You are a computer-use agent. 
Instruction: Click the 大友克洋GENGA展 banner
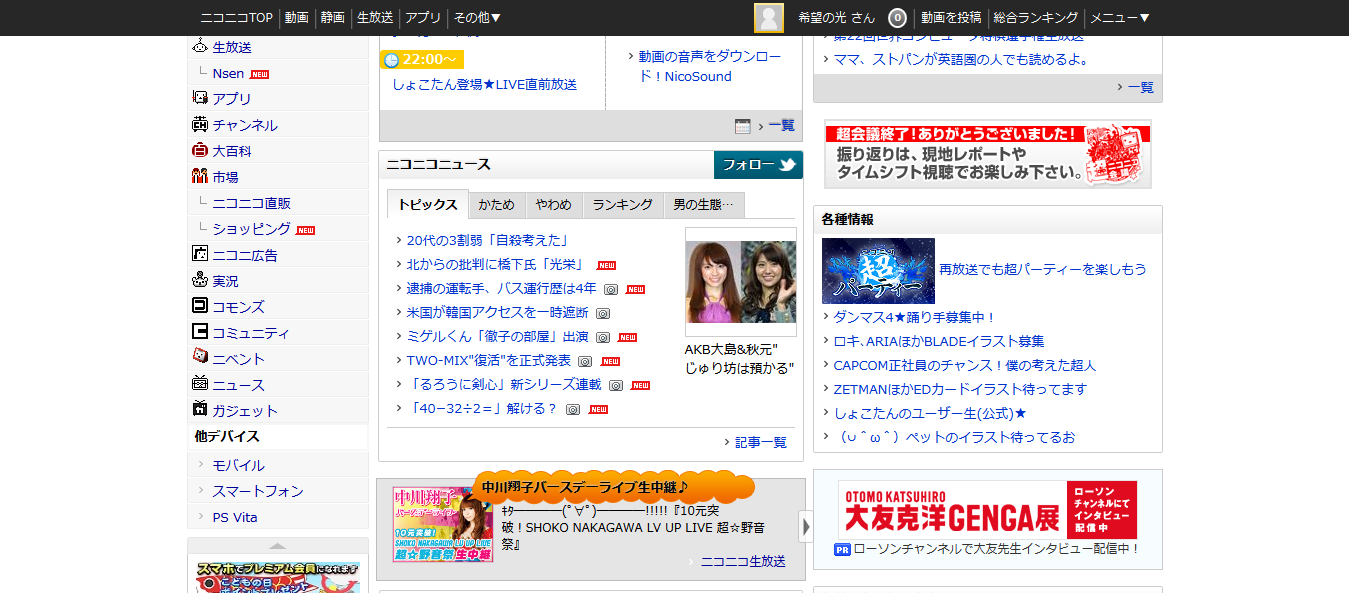click(x=988, y=511)
